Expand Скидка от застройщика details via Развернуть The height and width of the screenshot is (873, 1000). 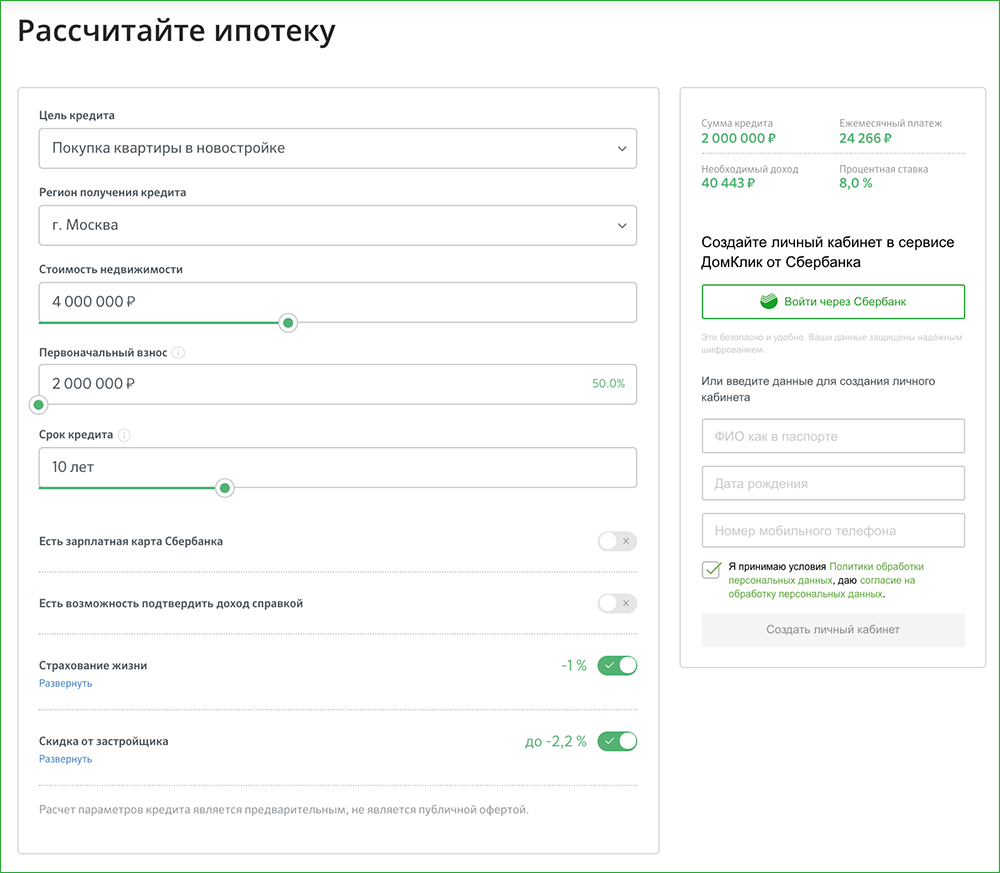tap(66, 759)
